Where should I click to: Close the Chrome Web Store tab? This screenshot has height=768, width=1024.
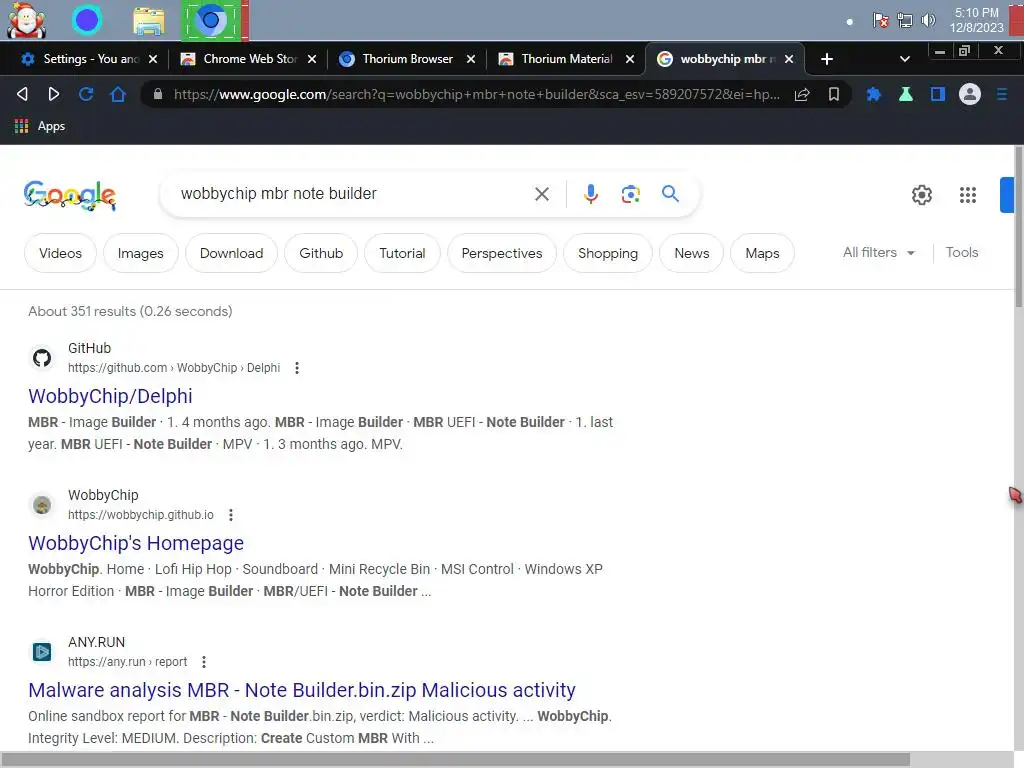pos(312,59)
